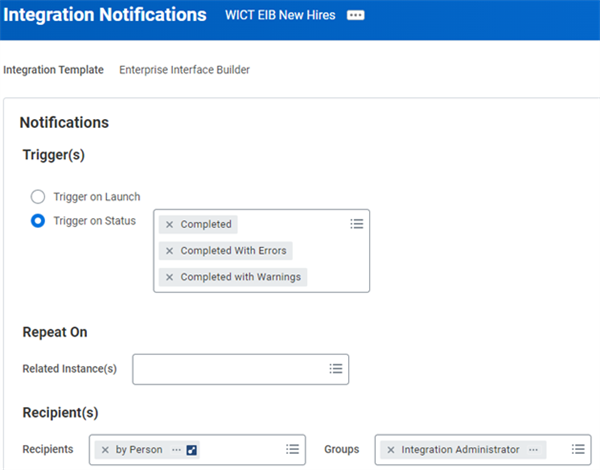
Task: Remove the Completed With Errors chip
Action: [170, 251]
